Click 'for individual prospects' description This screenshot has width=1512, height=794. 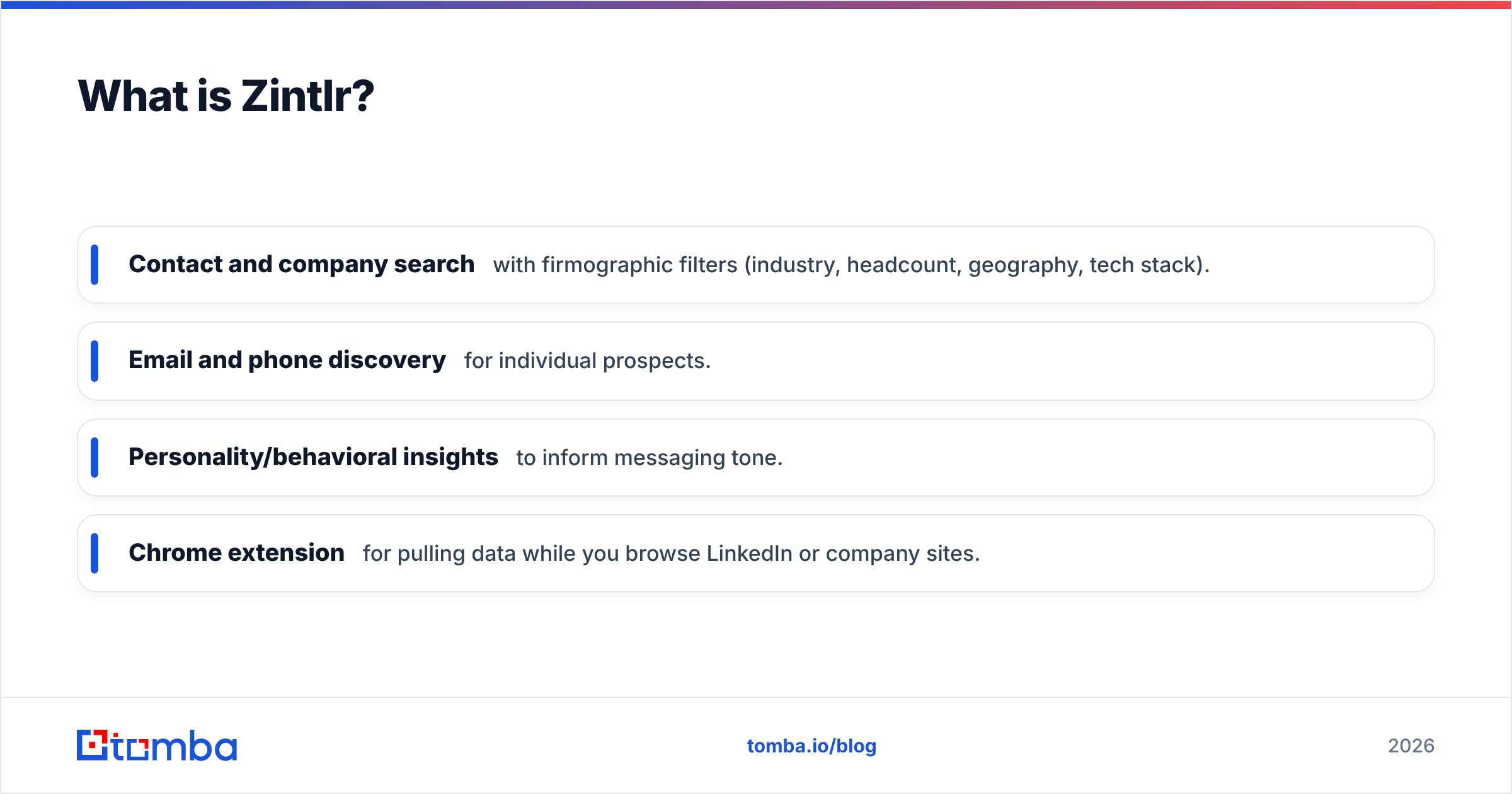(x=587, y=361)
